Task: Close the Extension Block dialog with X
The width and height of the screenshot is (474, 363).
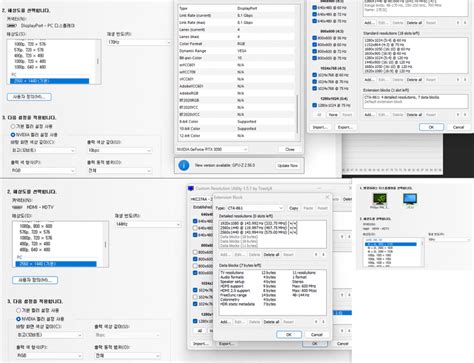Action: (327, 197)
